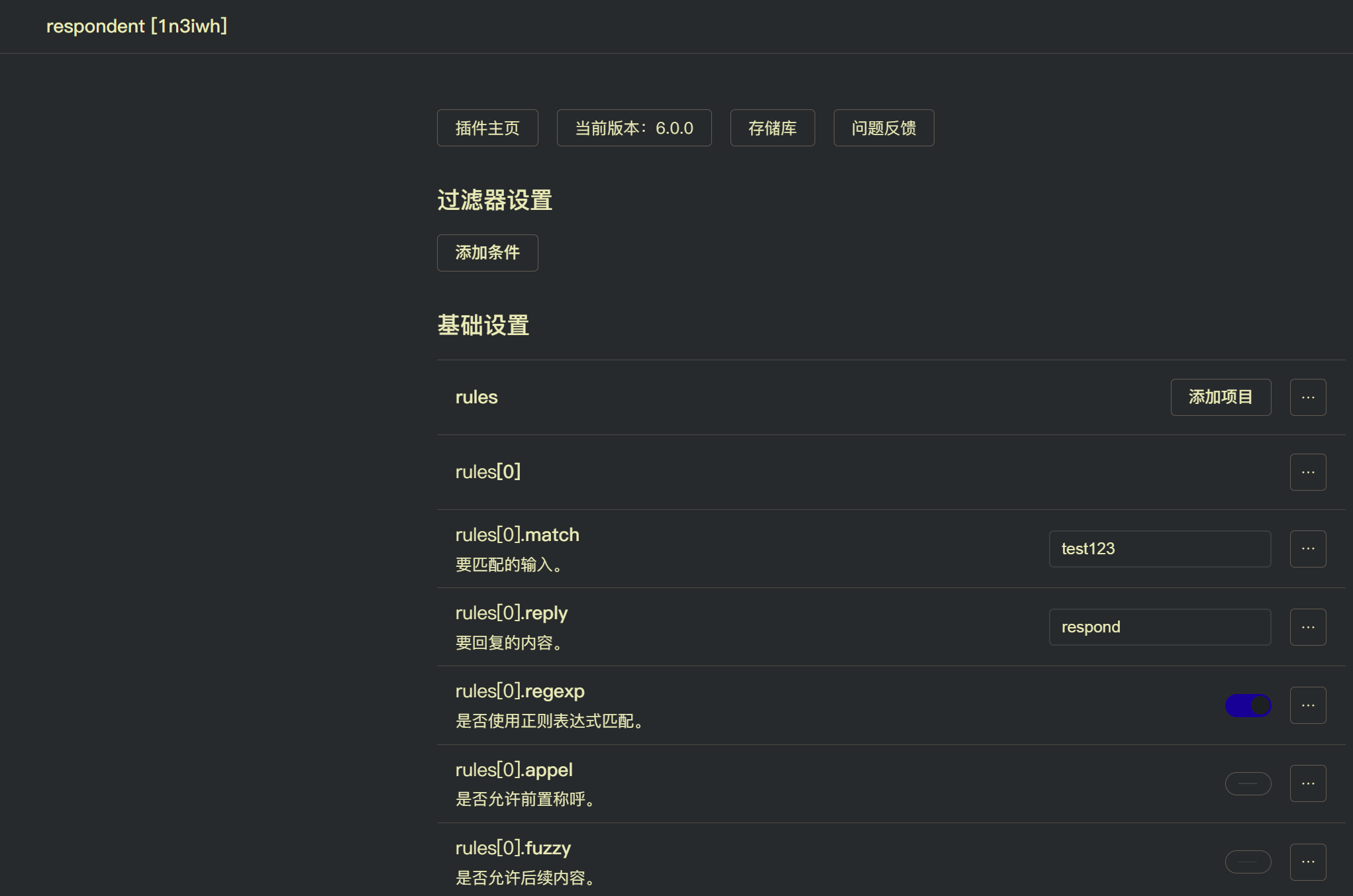Click 当前版本 6.0.0 version button
Viewport: 1353px width, 896px height.
(x=634, y=128)
